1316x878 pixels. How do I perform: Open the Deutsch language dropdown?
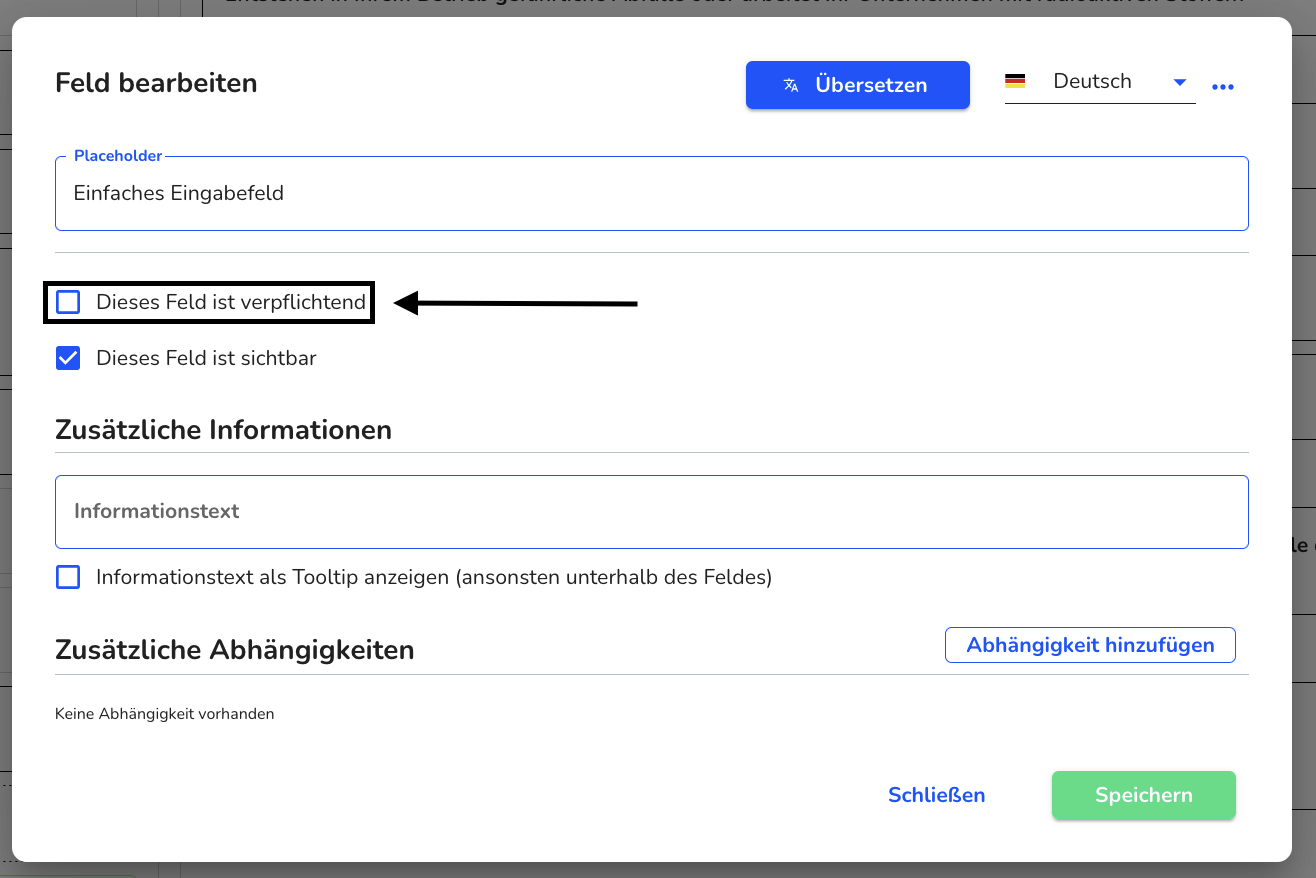pyautogui.click(x=1100, y=82)
